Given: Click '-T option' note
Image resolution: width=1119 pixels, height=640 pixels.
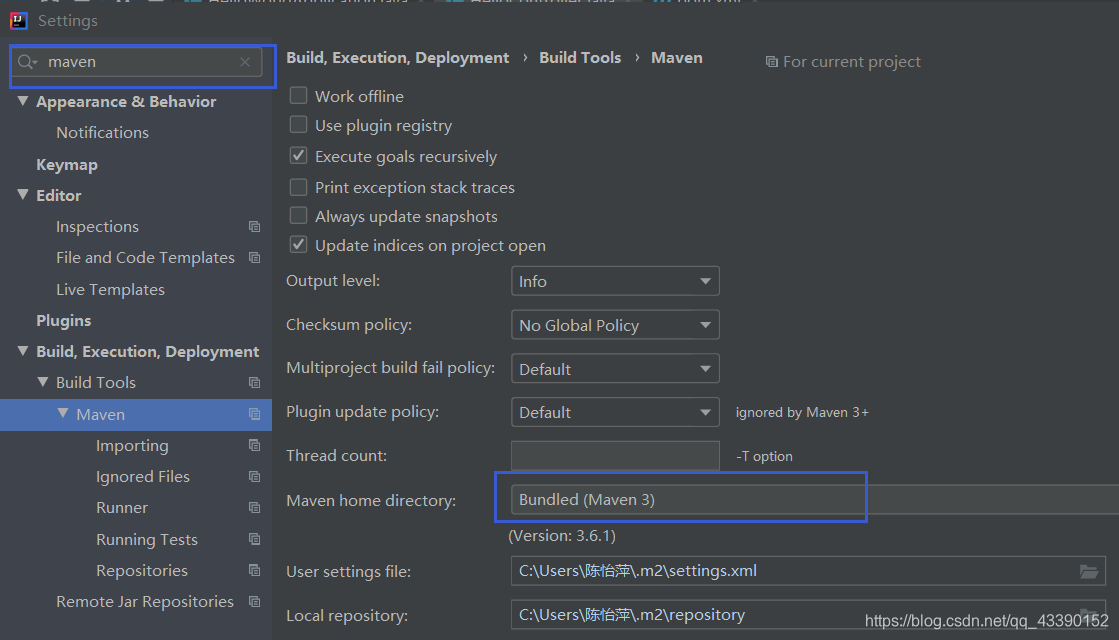Looking at the screenshot, I should coord(764,457).
